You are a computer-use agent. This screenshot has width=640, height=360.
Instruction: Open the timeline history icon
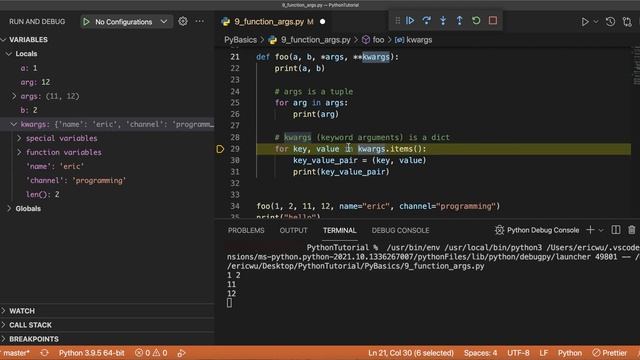click(610, 22)
